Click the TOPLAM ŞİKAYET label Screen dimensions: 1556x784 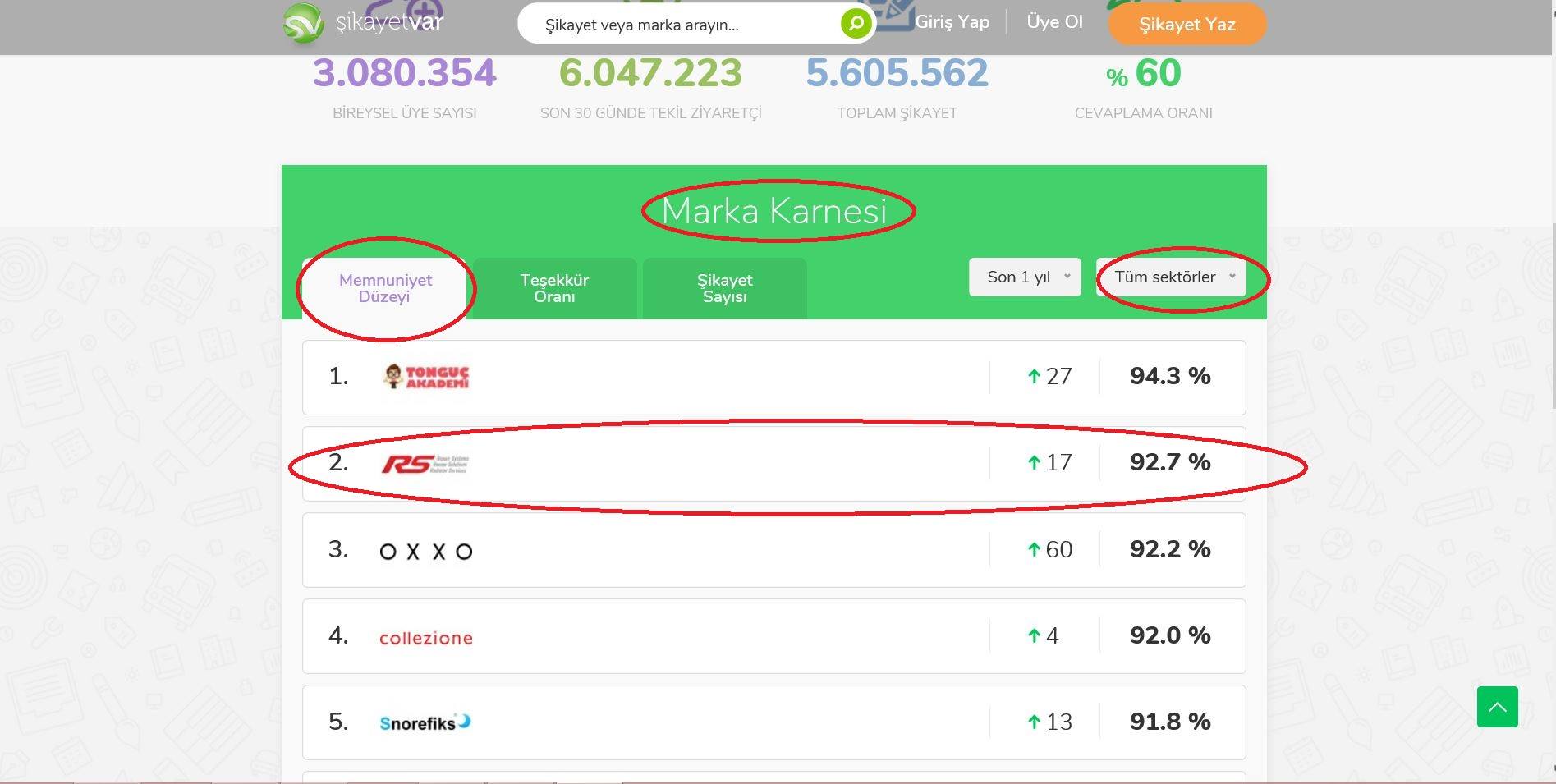point(897,113)
